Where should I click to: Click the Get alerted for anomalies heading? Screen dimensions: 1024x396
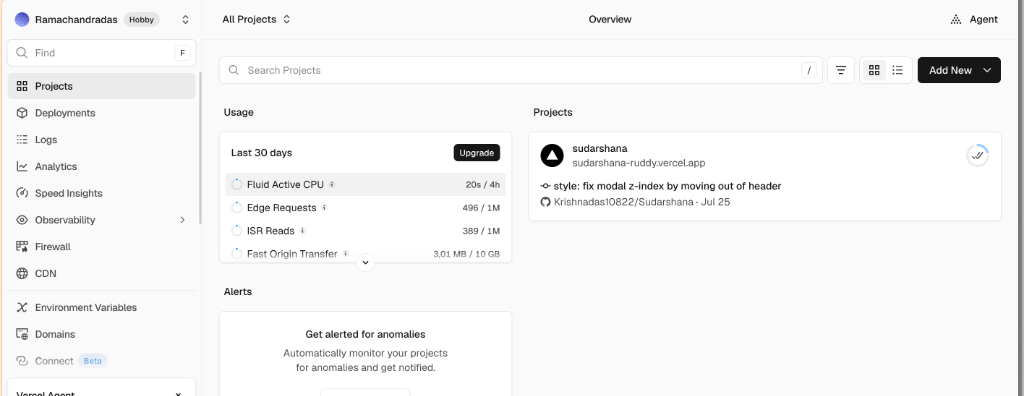[366, 335]
